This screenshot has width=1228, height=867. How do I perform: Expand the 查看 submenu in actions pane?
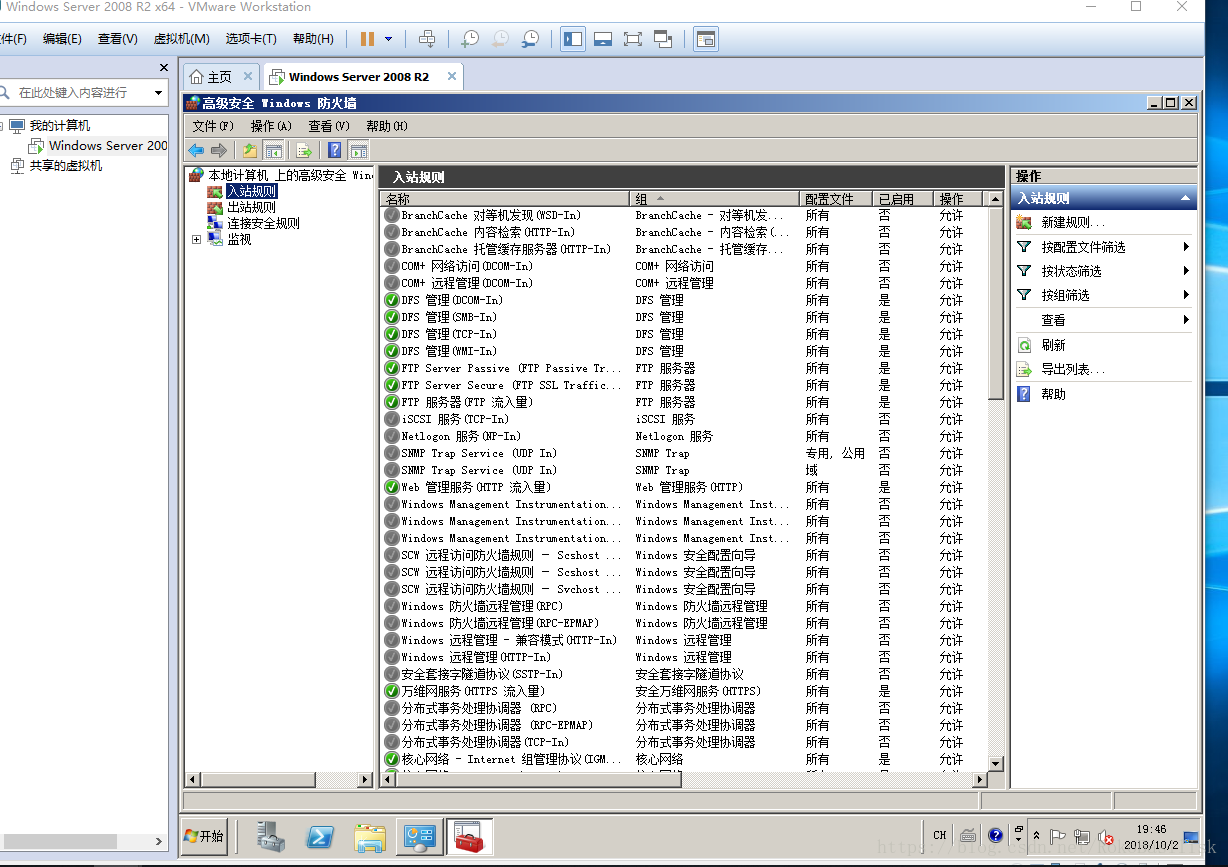[x=1186, y=320]
